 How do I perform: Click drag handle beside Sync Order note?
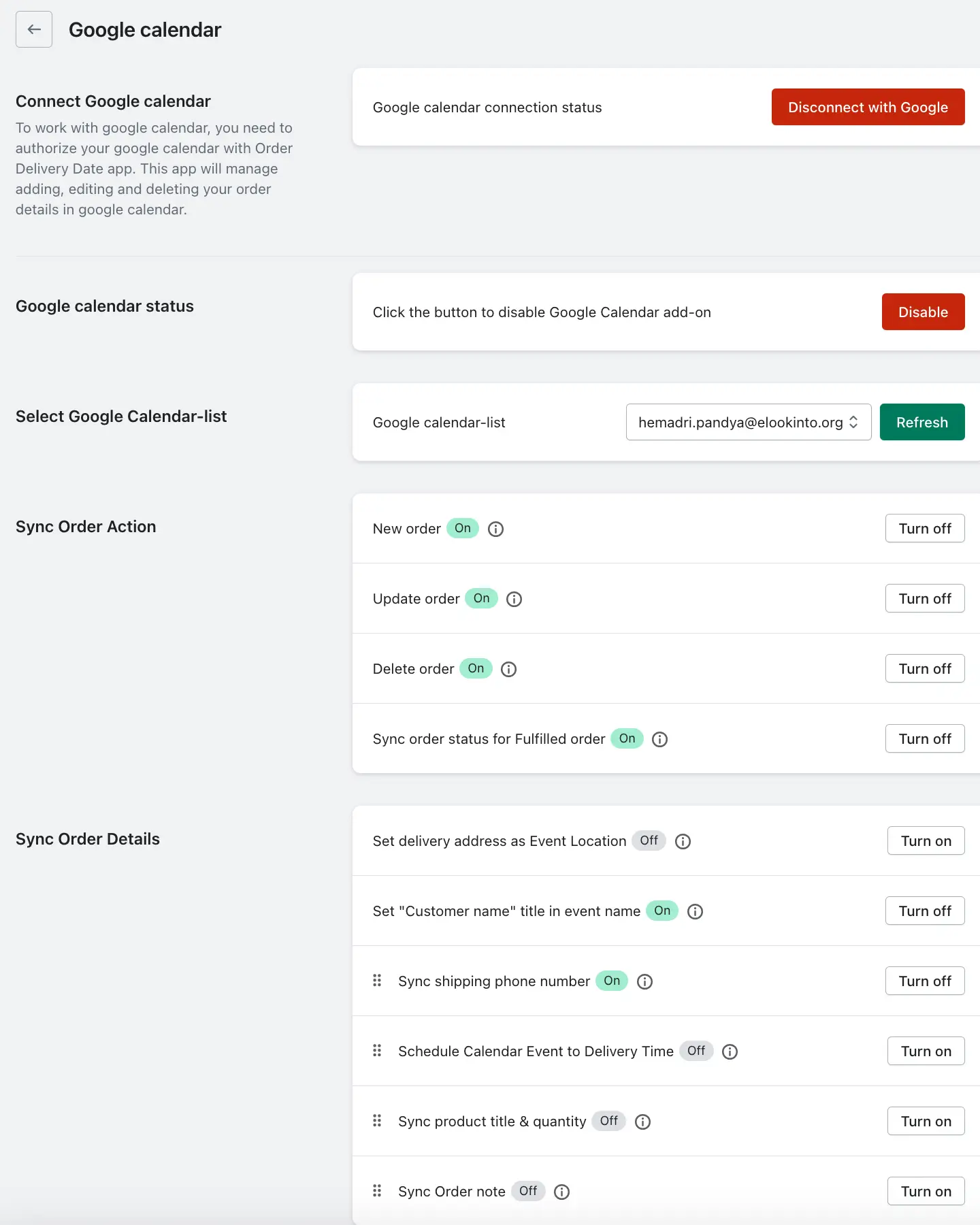tap(377, 1190)
